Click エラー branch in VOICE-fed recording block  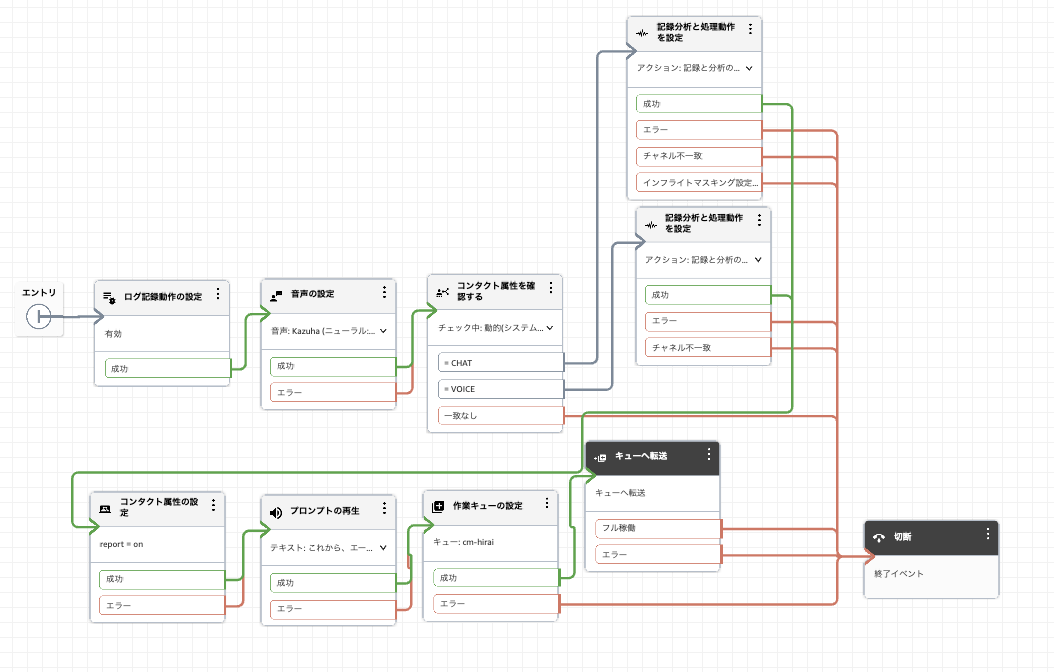click(x=708, y=321)
